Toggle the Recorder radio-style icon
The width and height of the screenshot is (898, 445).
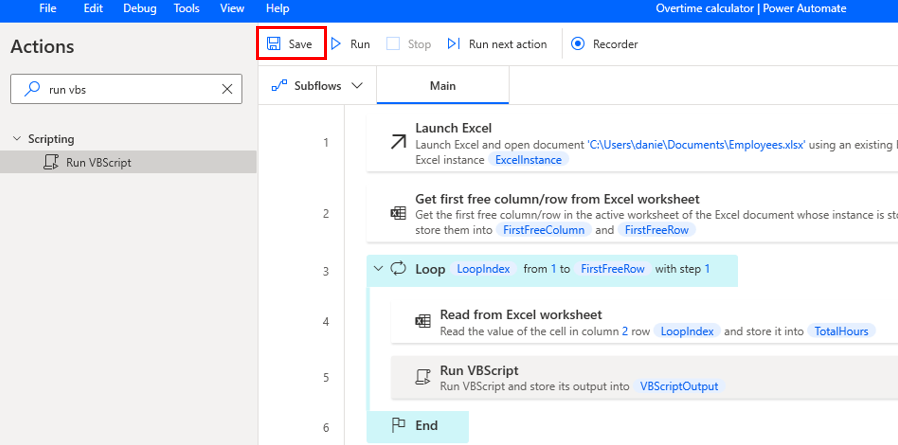(x=578, y=44)
